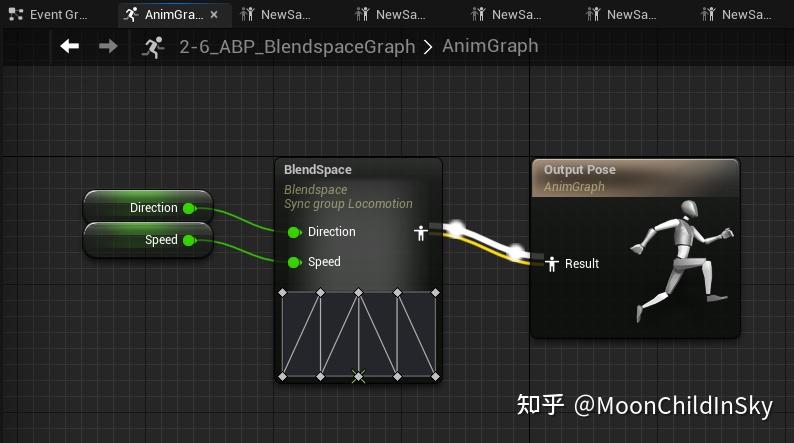Click the Result pose input pin
This screenshot has width=794, height=443.
[x=552, y=264]
